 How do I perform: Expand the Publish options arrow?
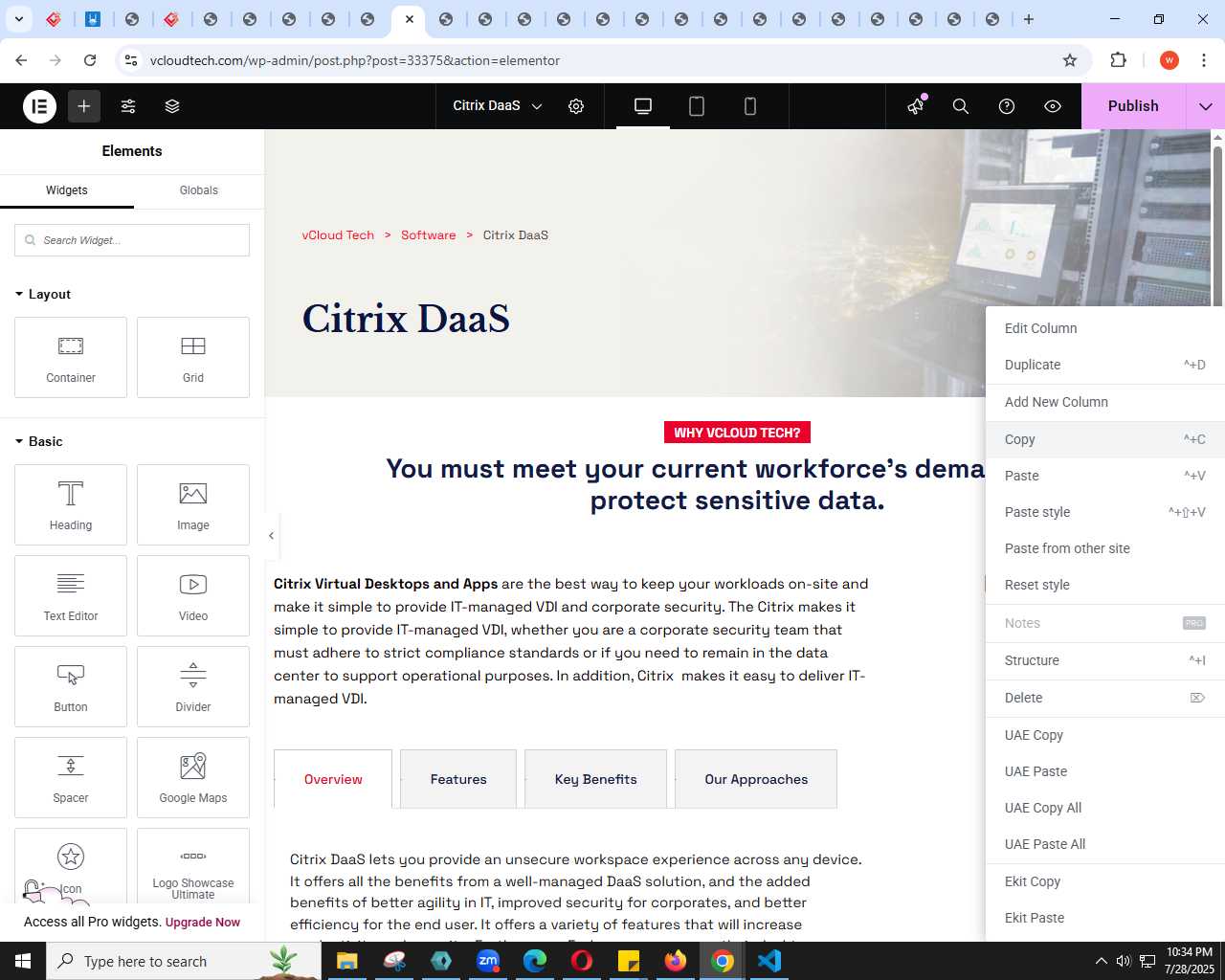[1206, 106]
